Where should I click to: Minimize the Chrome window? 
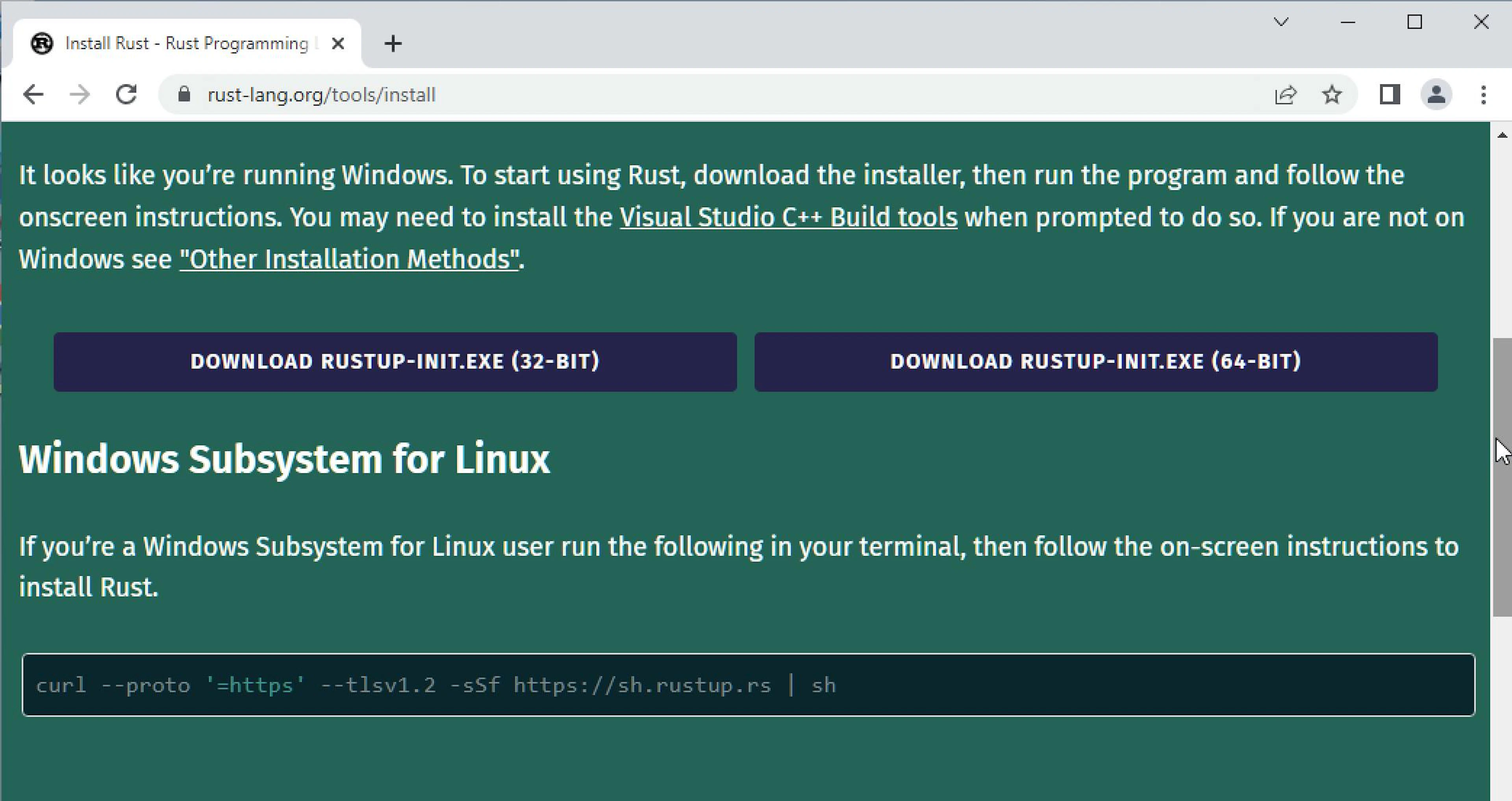pos(1348,22)
